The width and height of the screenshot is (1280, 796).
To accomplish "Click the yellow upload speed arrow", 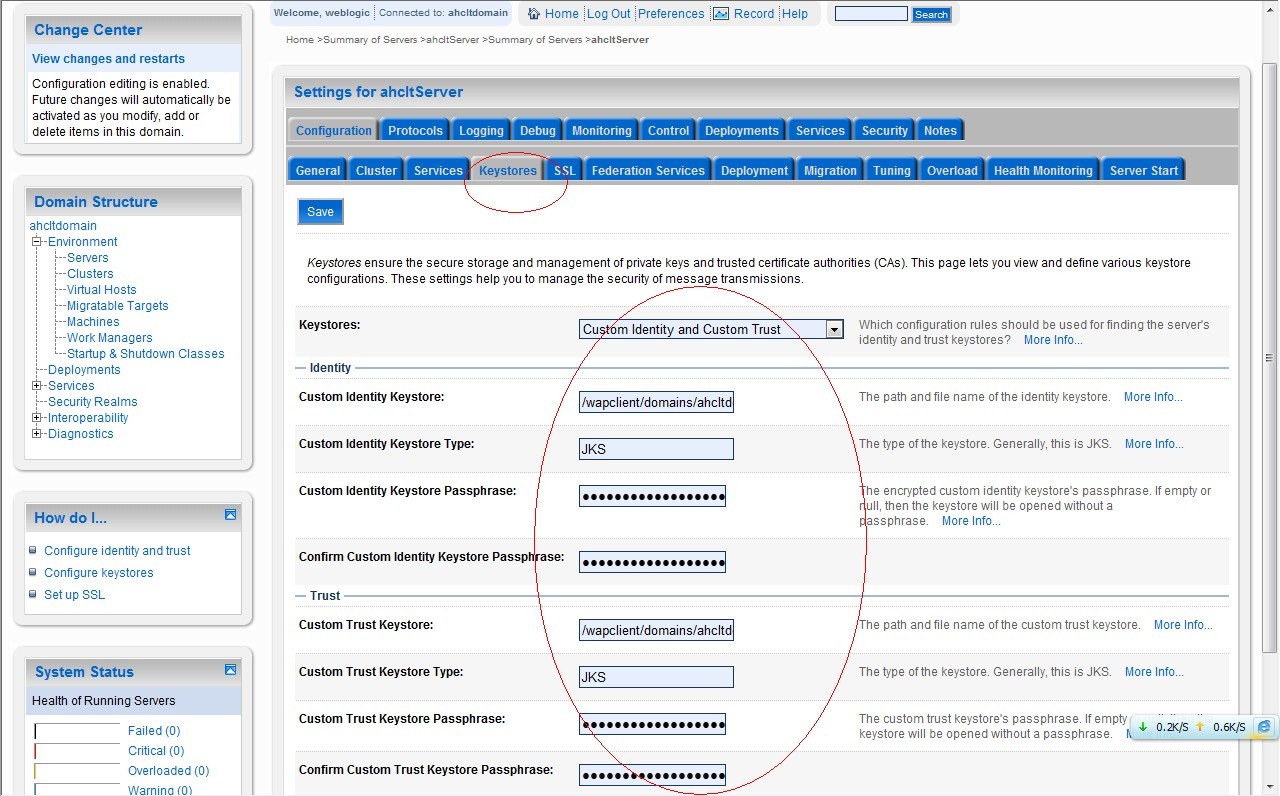I will pos(1200,727).
